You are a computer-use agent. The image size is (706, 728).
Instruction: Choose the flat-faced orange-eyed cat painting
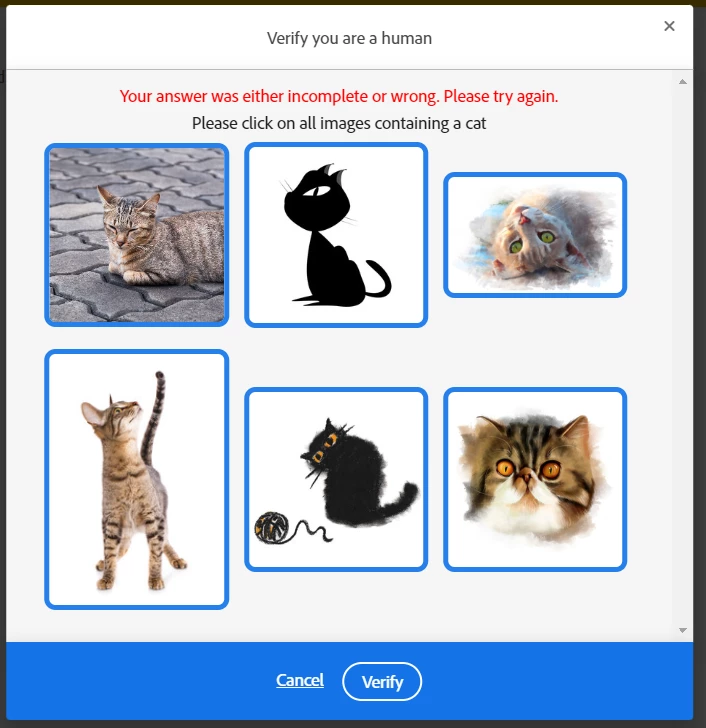click(535, 479)
